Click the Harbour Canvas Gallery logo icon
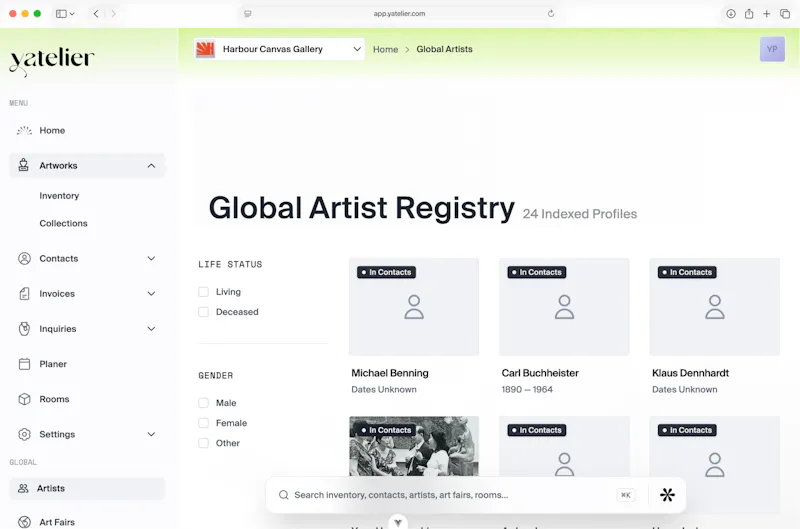This screenshot has height=529, width=800. [205, 49]
